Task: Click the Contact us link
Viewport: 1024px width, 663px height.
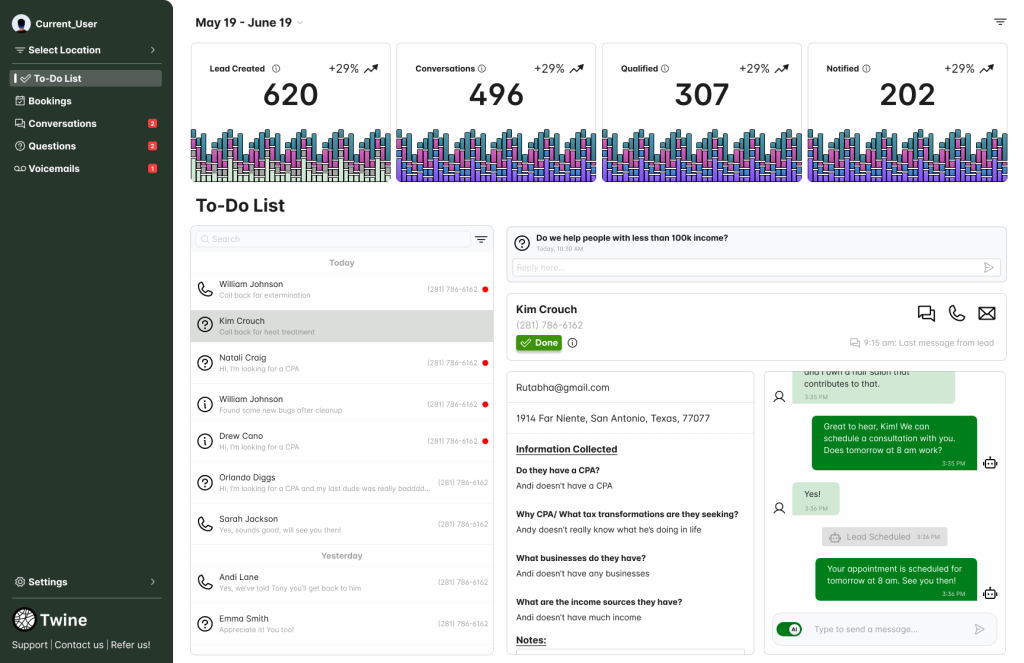Action: (79, 645)
